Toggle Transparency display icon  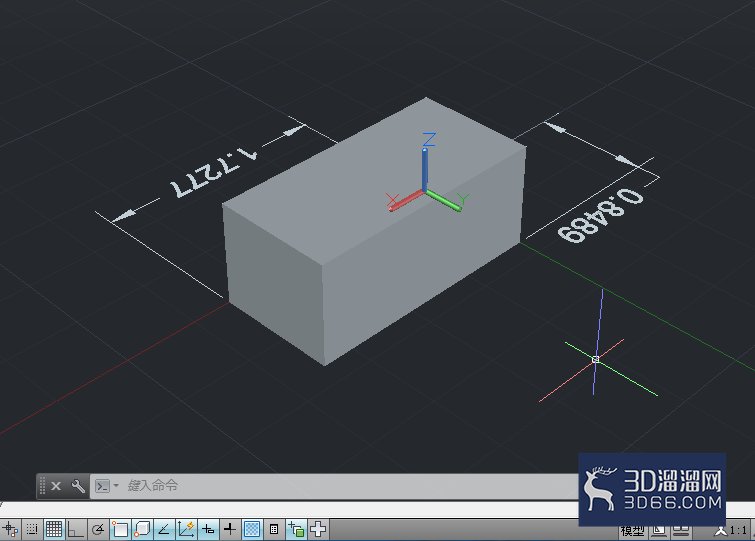(x=252, y=529)
